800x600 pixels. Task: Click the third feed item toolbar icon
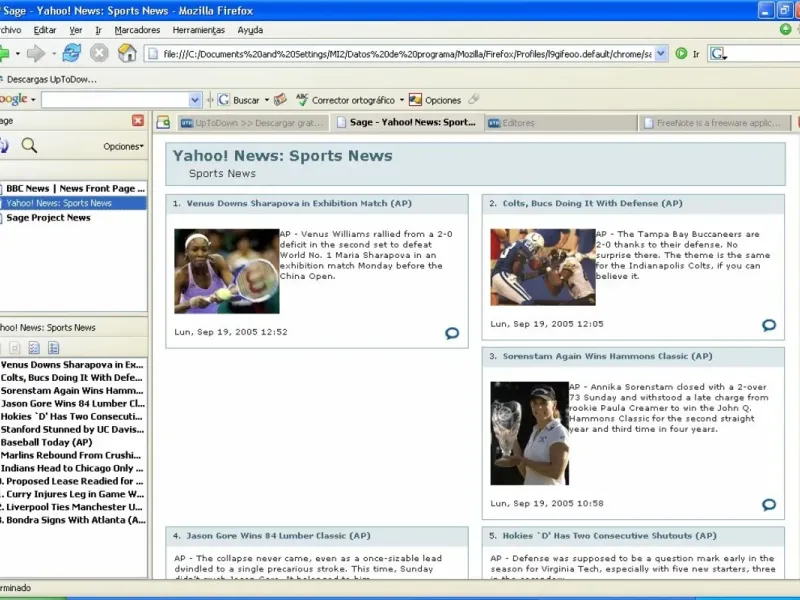[x=34, y=348]
